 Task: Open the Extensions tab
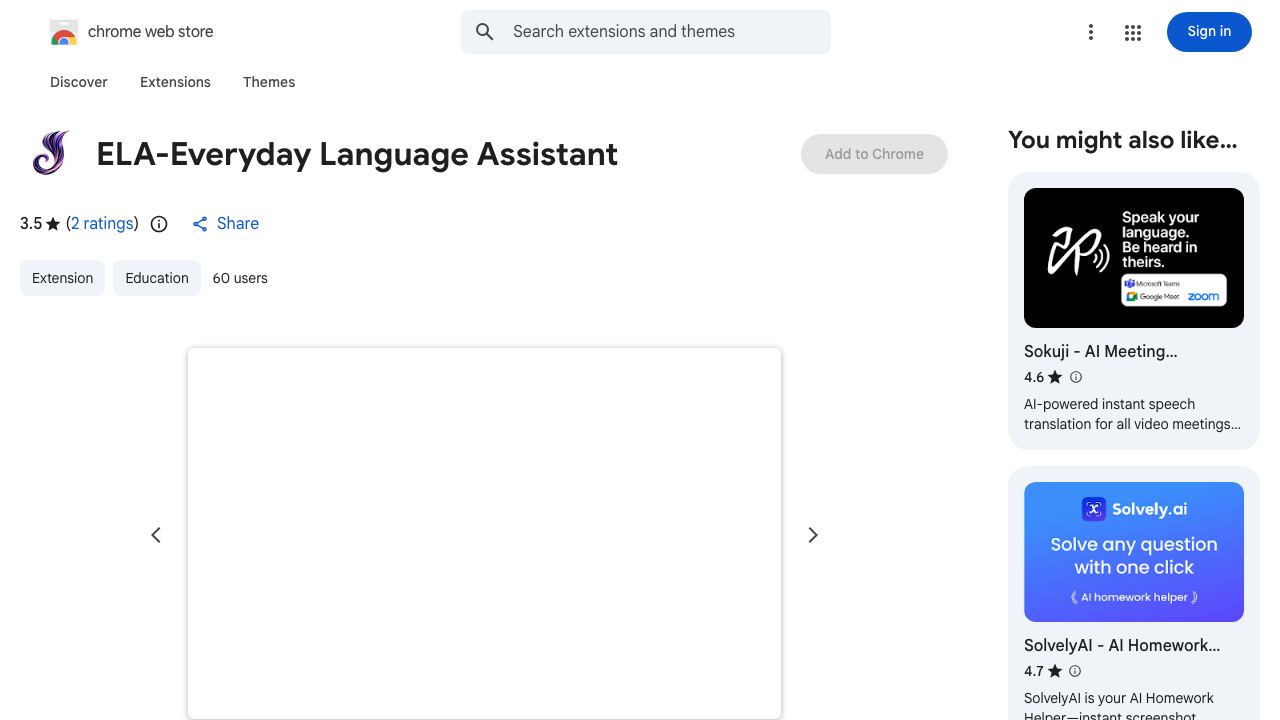point(175,82)
